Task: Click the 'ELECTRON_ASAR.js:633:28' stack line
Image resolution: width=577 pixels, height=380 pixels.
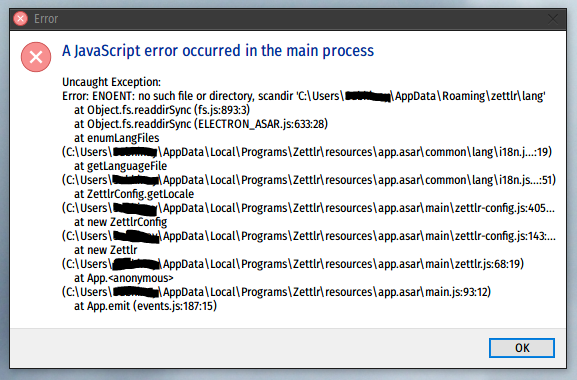Action: [201, 124]
